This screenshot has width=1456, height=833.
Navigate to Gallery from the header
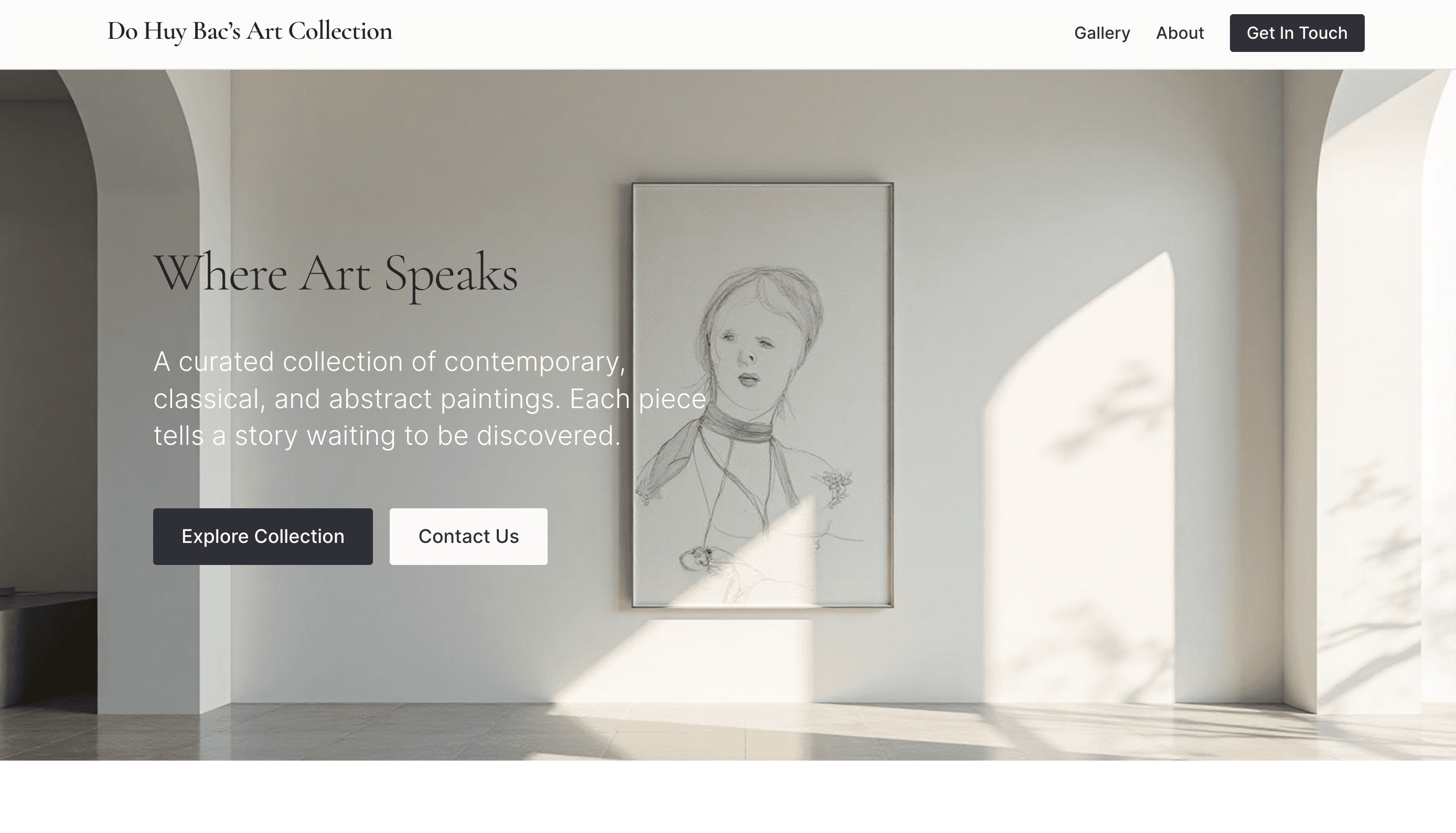click(x=1102, y=33)
